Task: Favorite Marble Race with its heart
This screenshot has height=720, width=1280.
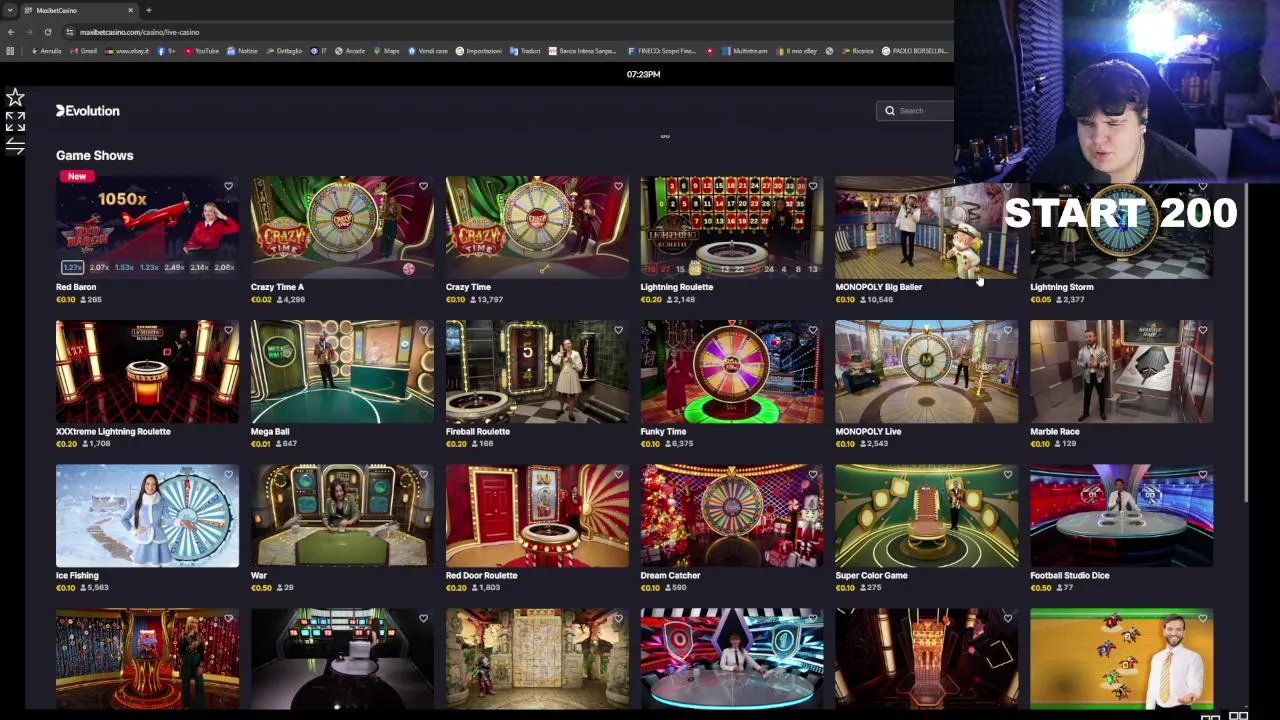Action: [x=1203, y=330]
